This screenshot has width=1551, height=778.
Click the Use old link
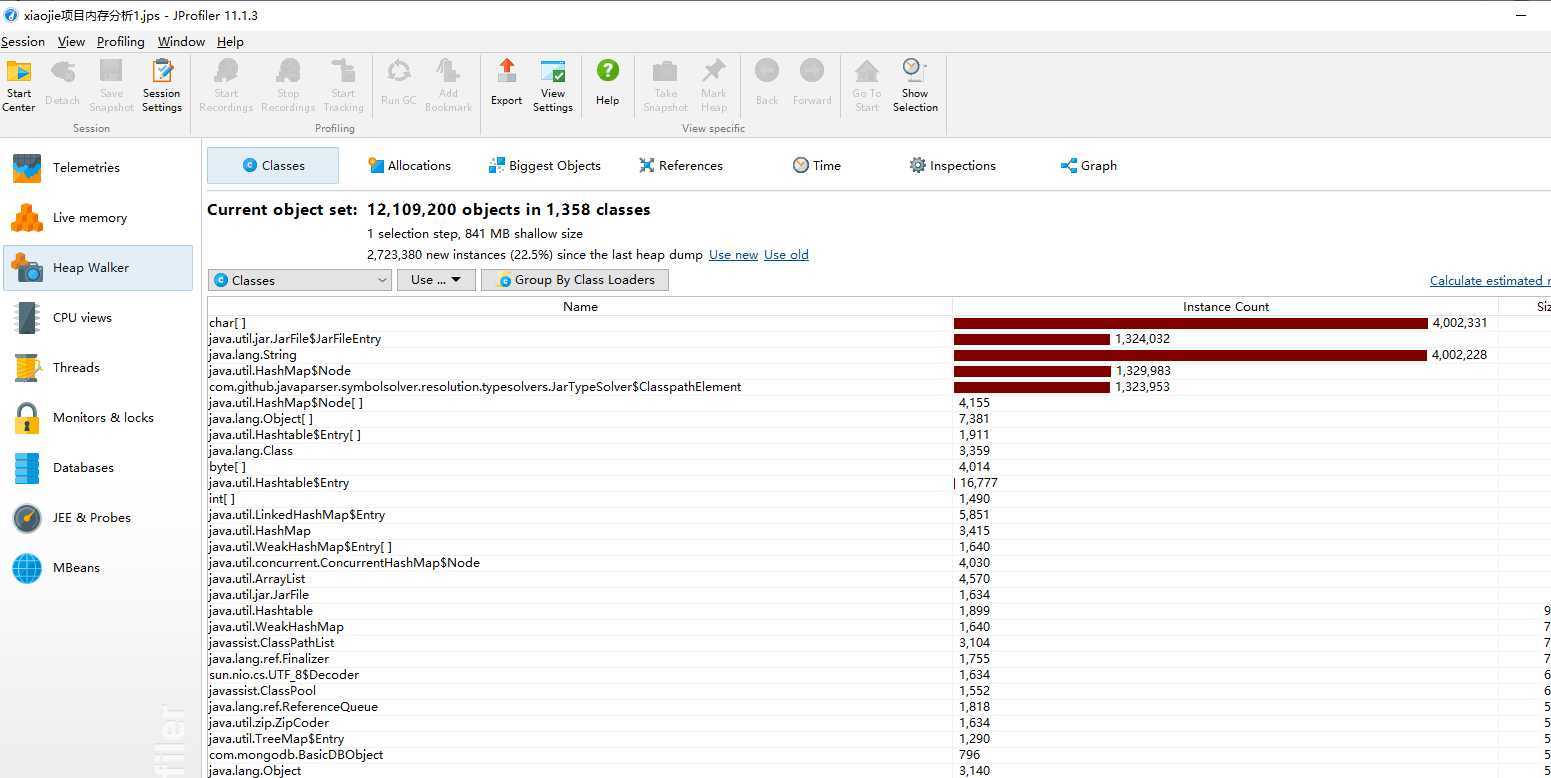coord(786,255)
